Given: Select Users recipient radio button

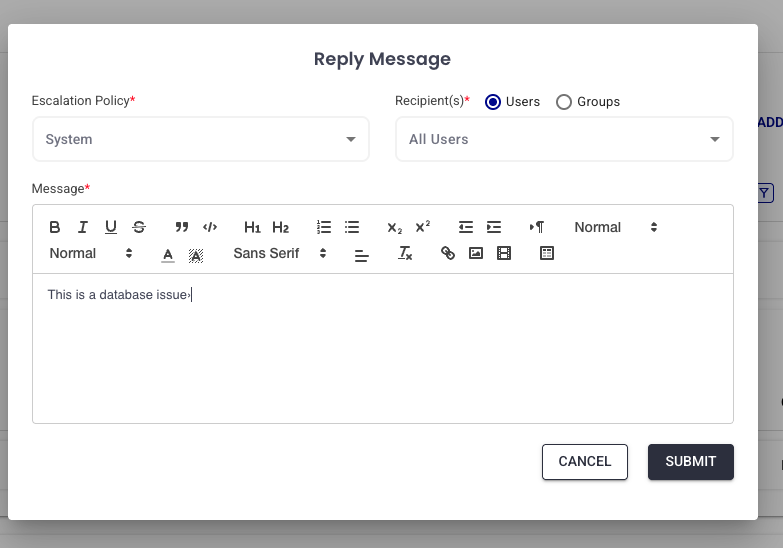Looking at the screenshot, I should (x=493, y=102).
